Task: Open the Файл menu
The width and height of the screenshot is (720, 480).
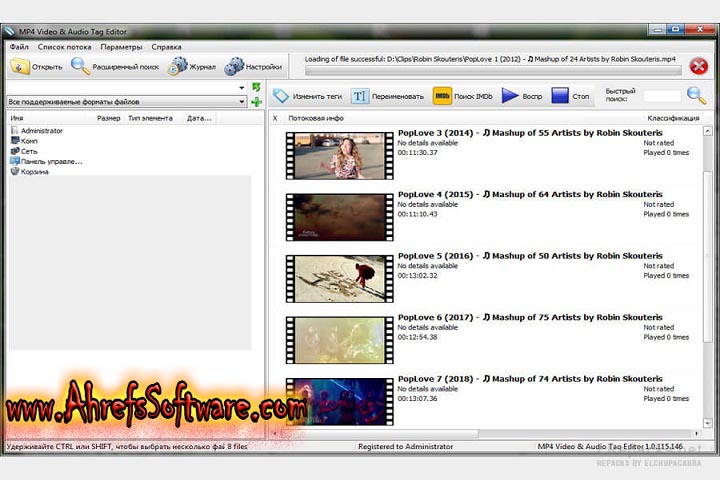Action: 19,47
